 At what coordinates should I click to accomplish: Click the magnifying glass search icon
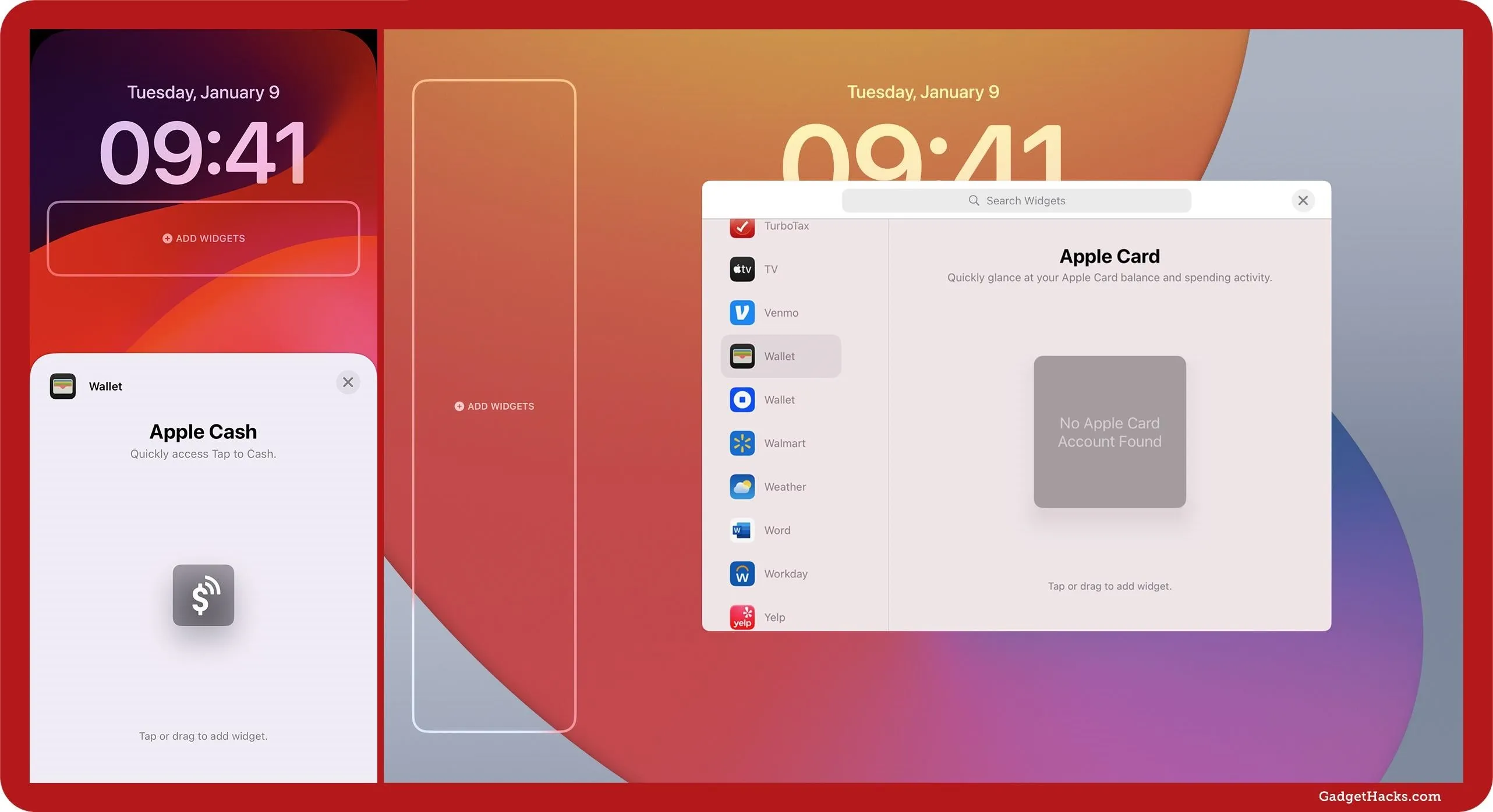(974, 200)
